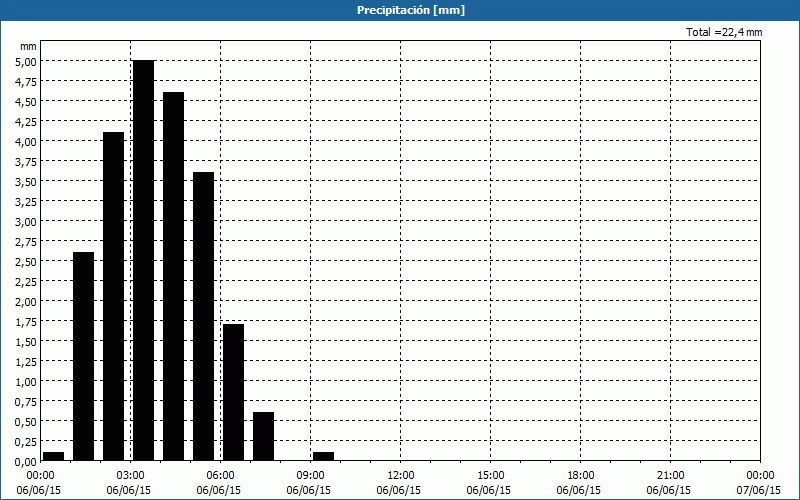
Task: Click the 2,50 value on the y-axis
Action: point(25,261)
